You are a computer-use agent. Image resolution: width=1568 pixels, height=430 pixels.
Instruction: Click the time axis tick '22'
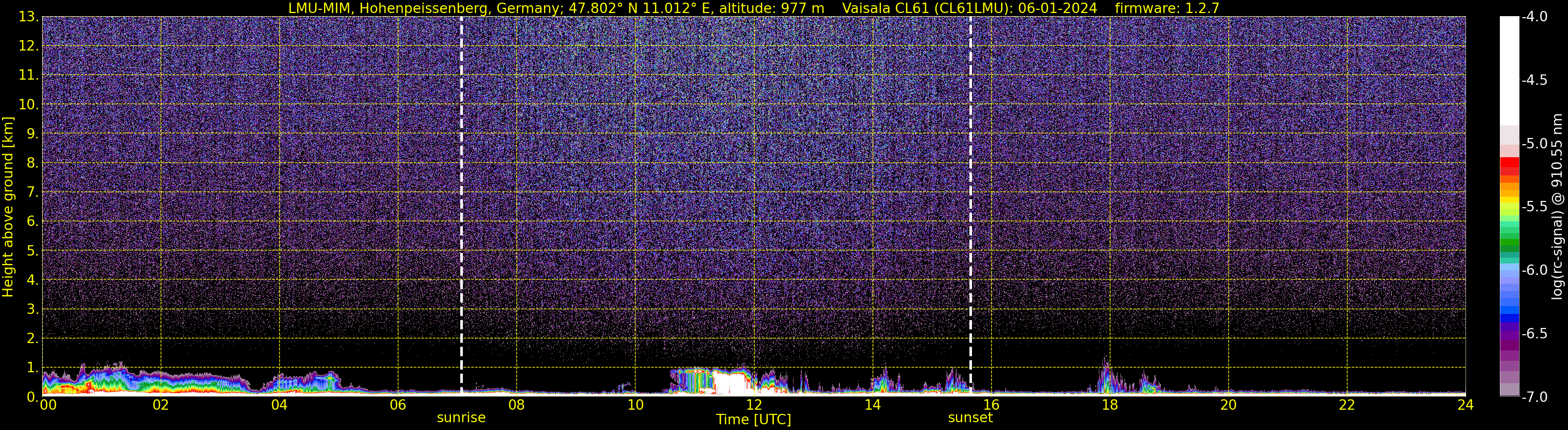1347,405
